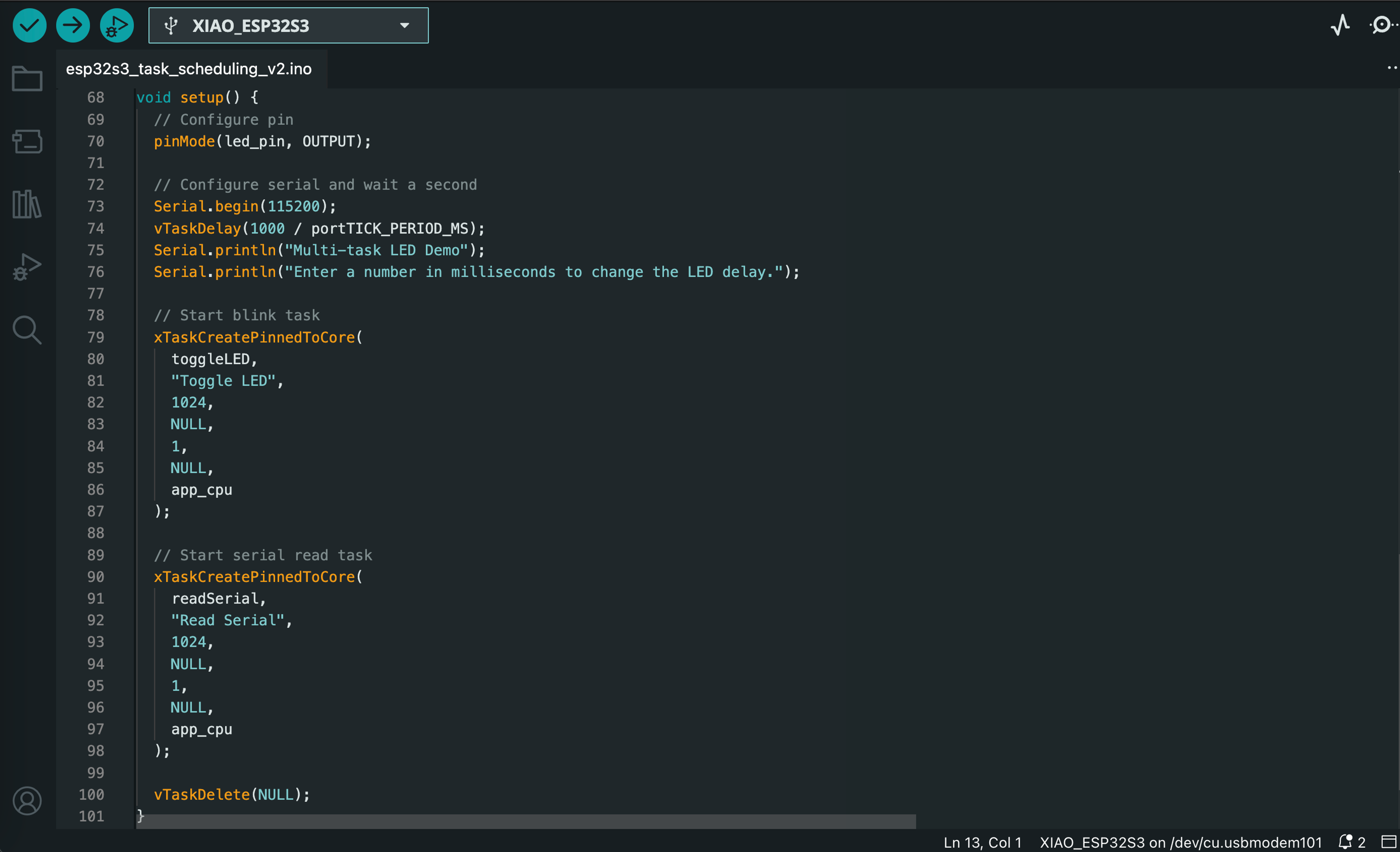Click the Upload arrow button

pyautogui.click(x=73, y=26)
